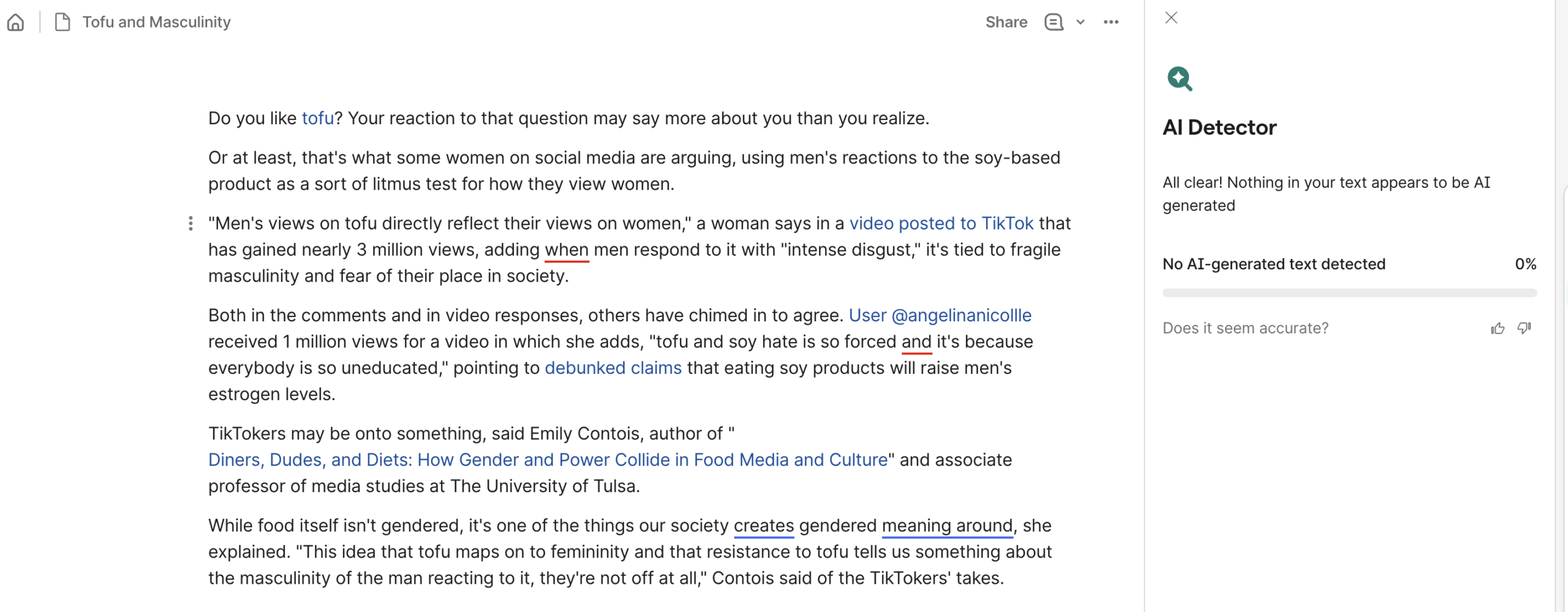
Task: Give thumbs down for accuracy
Action: click(x=1525, y=329)
